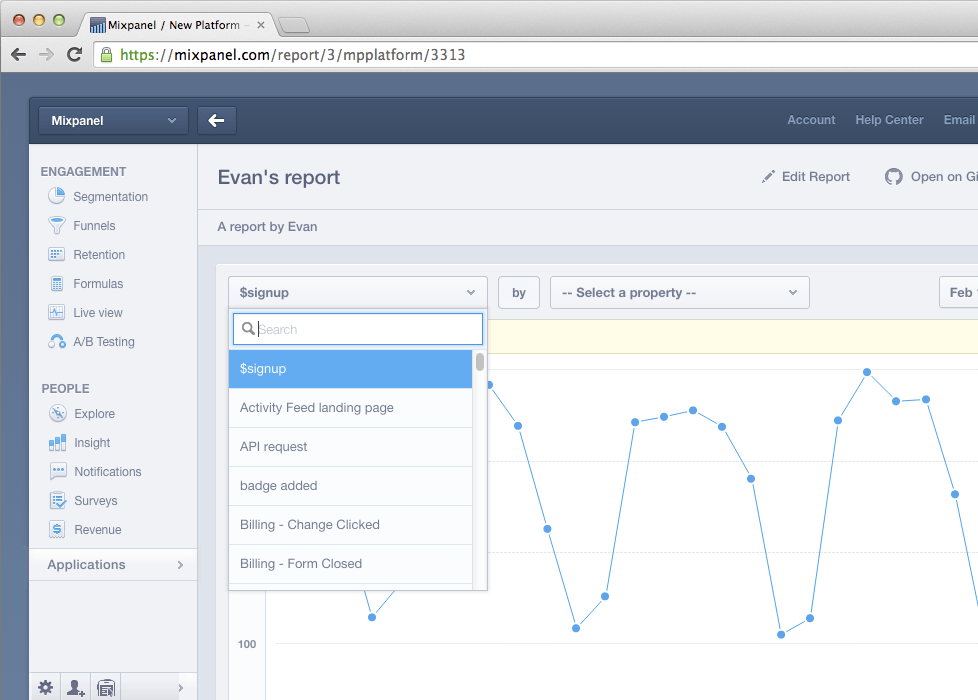Click the 'A report by Evan' description
This screenshot has height=700, width=978.
pyautogui.click(x=267, y=226)
